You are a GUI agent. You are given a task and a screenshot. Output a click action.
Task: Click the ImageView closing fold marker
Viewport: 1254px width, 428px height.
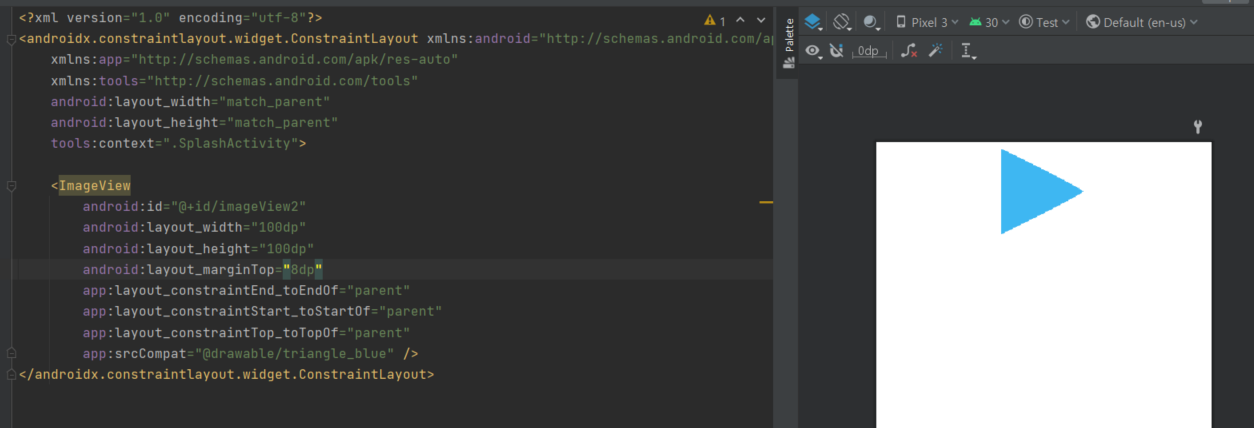click(10, 354)
